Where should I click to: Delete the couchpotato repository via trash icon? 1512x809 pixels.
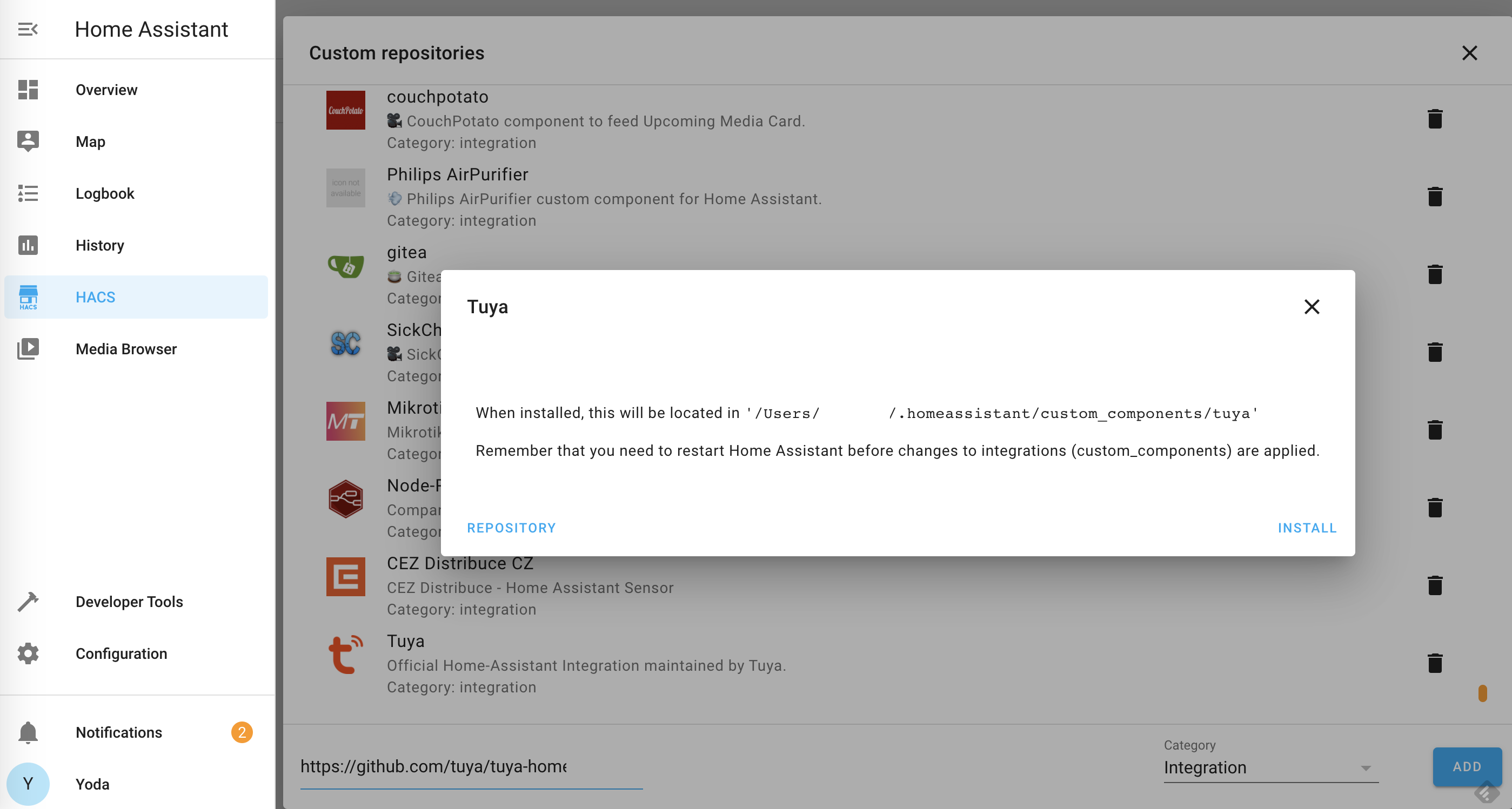(x=1435, y=119)
